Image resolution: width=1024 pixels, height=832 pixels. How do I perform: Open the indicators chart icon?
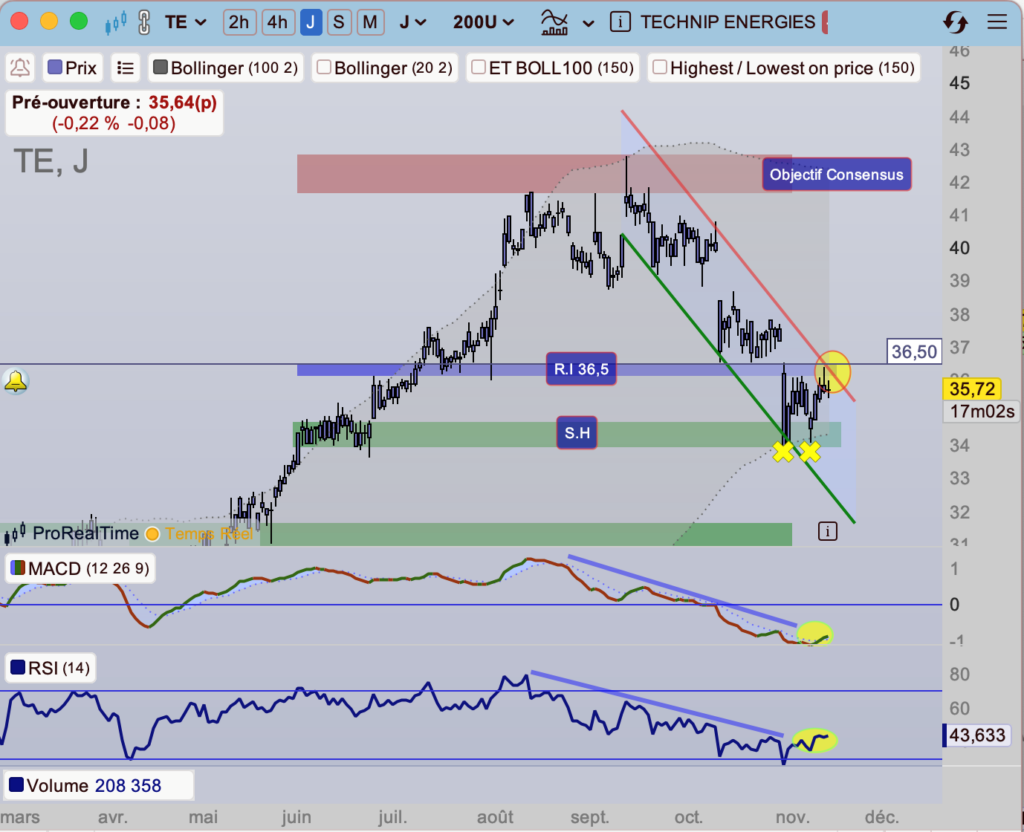[554, 23]
